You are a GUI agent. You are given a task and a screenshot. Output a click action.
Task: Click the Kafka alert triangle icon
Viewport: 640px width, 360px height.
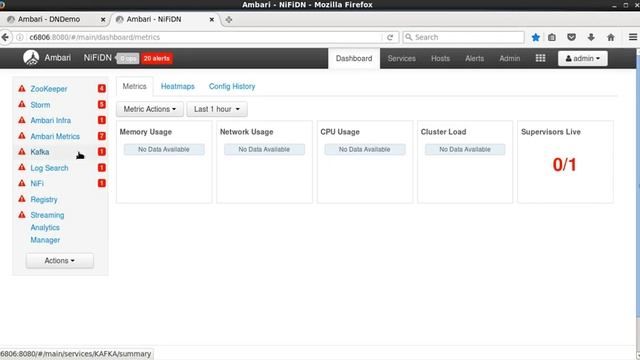(22, 151)
